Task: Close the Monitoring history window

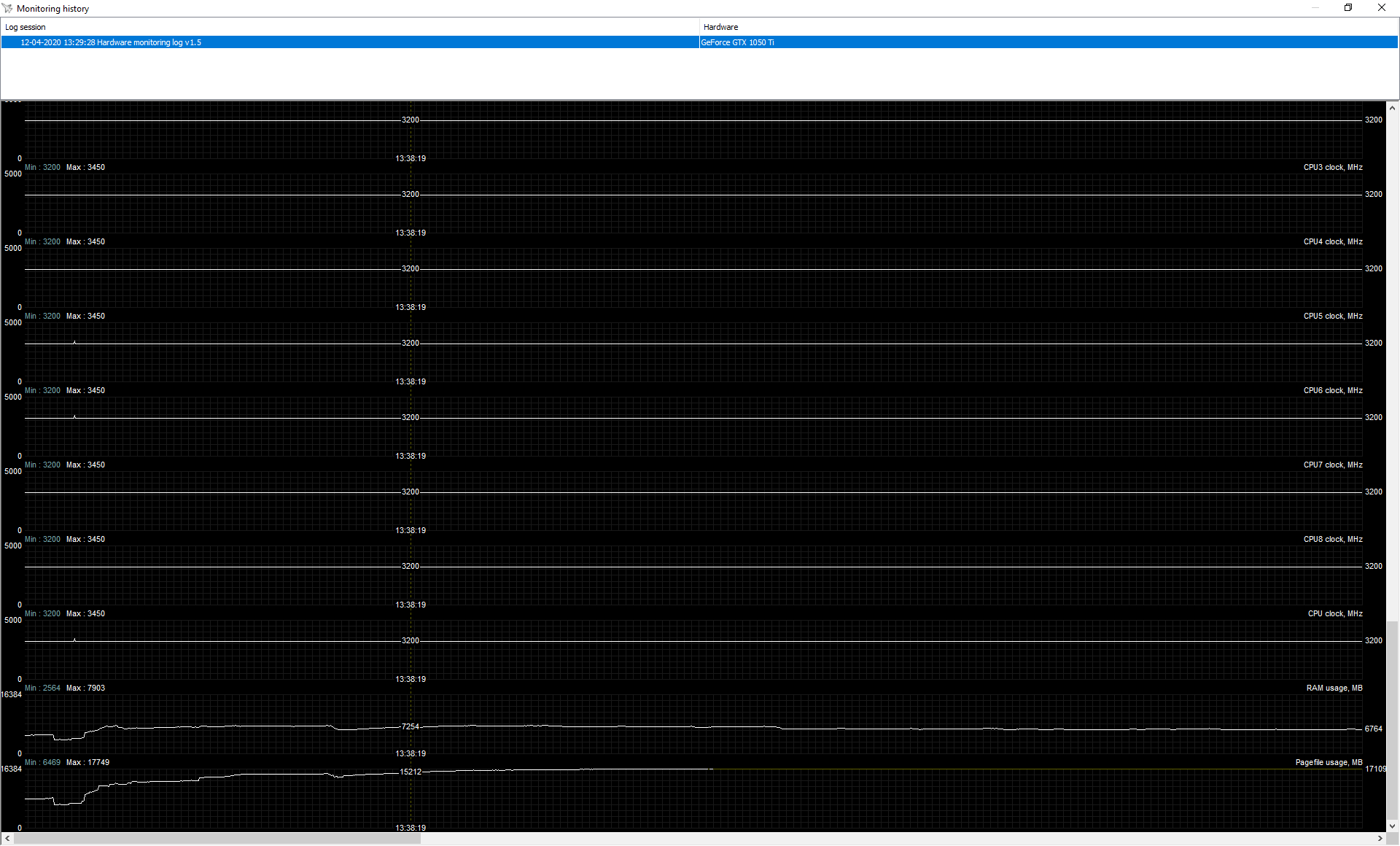Action: coord(1381,8)
